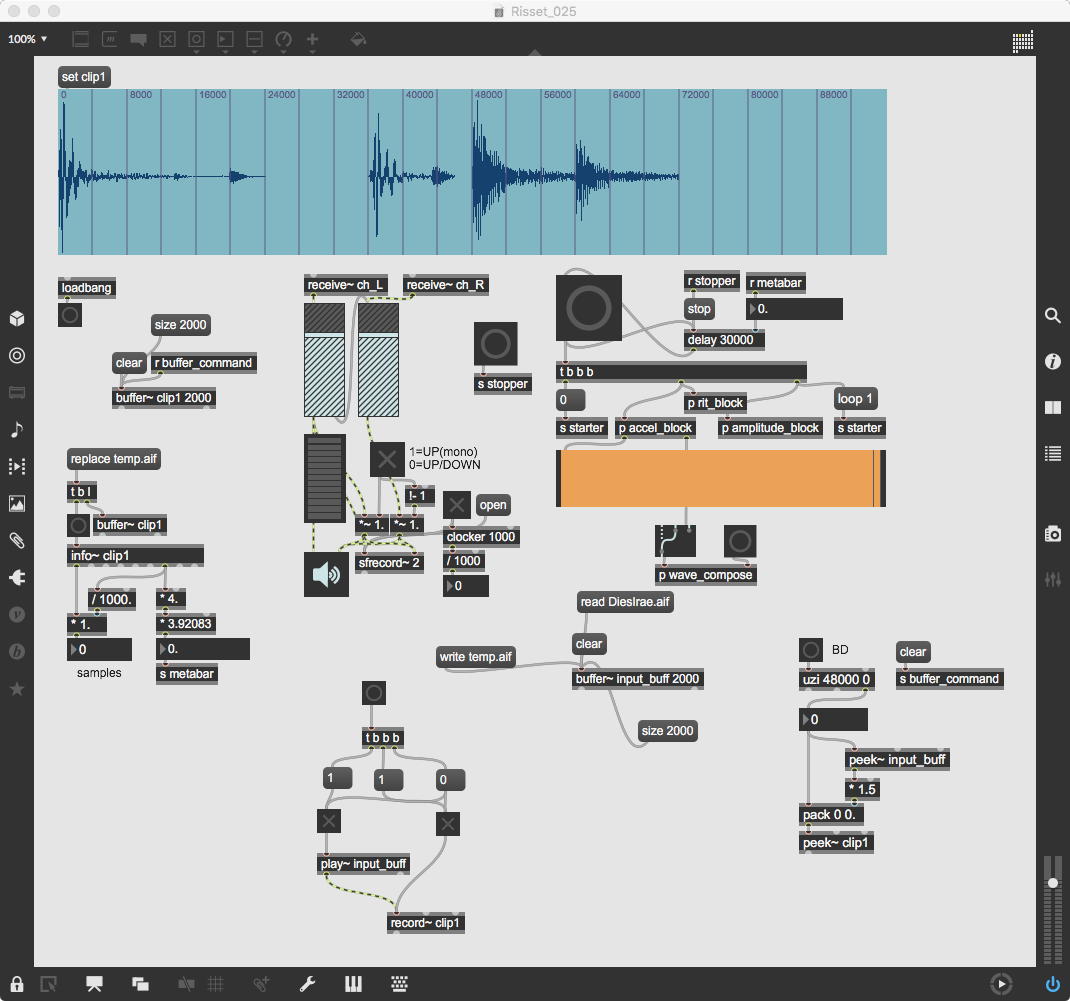Viewport: 1070px width, 1001px height.
Task: Click the loop 1 message box
Action: point(855,399)
